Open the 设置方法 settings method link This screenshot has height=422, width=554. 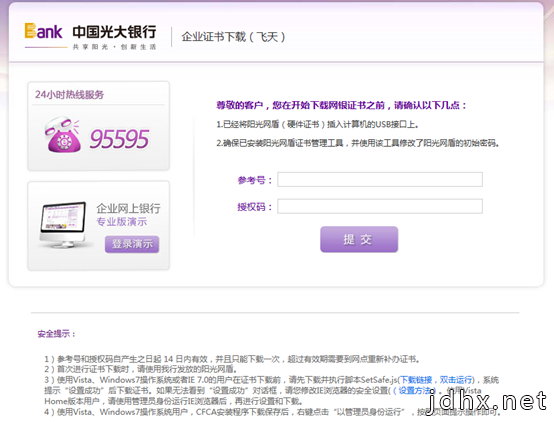414,391
